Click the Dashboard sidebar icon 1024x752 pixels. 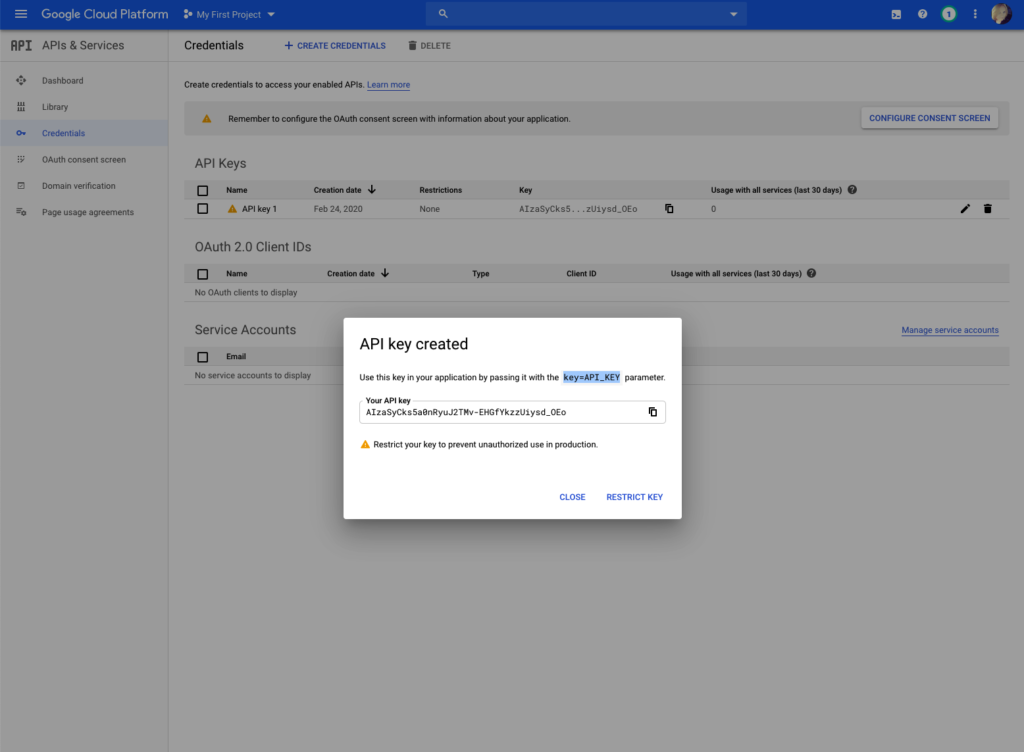[x=21, y=80]
